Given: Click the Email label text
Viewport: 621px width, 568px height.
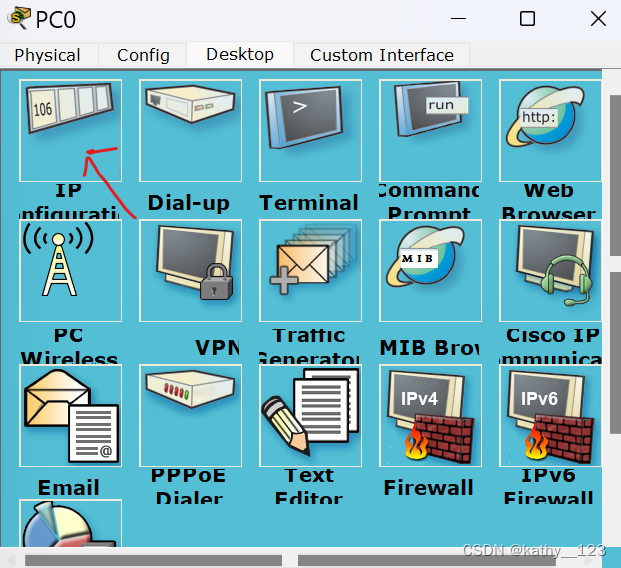Looking at the screenshot, I should click(x=69, y=487).
